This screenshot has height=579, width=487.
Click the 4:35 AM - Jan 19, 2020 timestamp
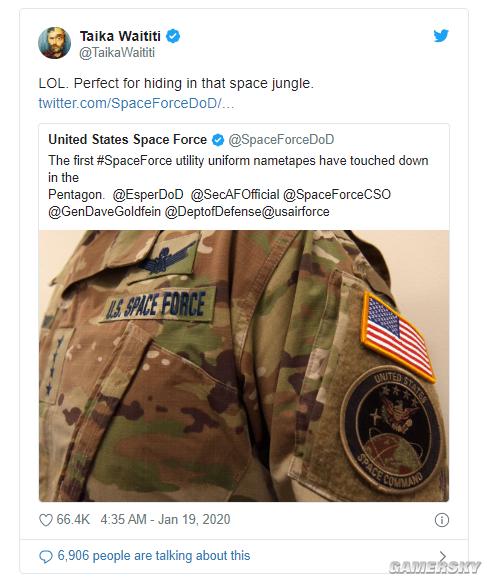(165, 520)
